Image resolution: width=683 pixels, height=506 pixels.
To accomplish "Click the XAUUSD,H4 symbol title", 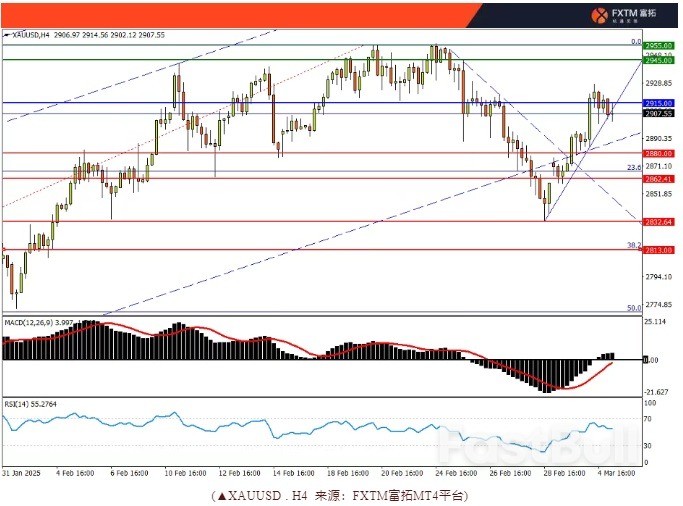I will 38,35.
